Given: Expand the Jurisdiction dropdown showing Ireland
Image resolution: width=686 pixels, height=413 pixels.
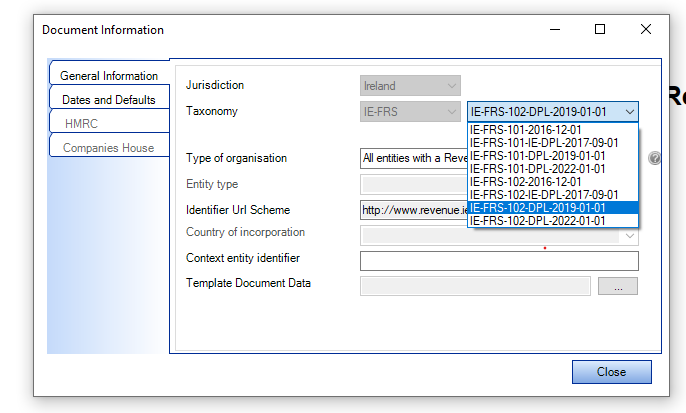Looking at the screenshot, I should pos(410,86).
